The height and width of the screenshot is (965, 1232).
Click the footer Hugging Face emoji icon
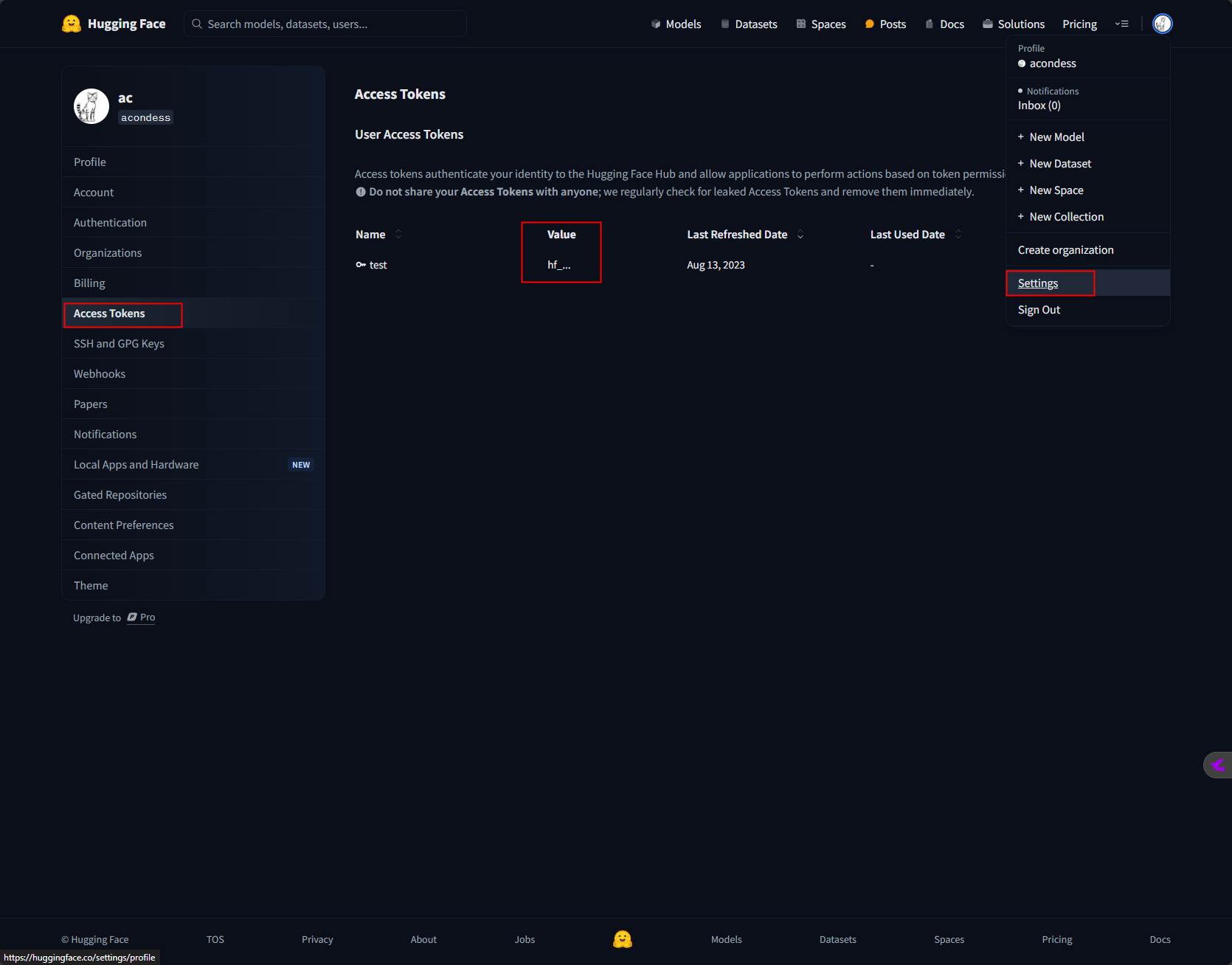(x=623, y=939)
